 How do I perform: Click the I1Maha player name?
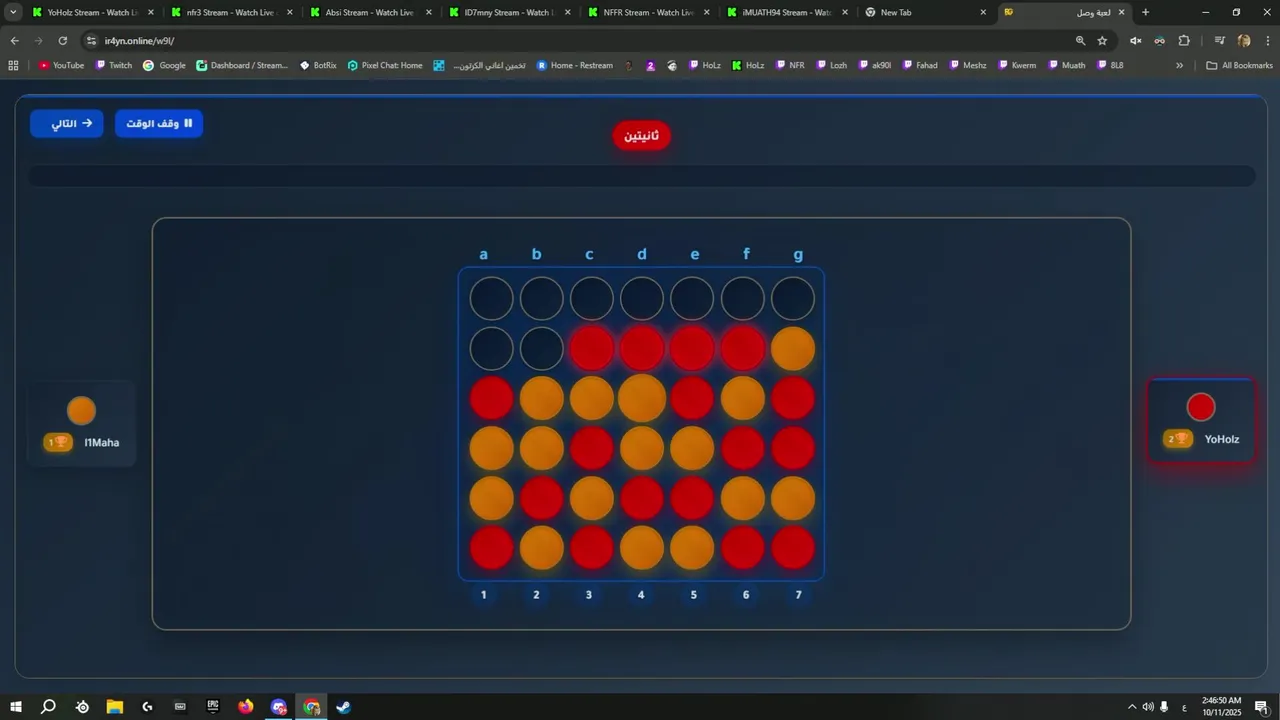[x=102, y=442]
